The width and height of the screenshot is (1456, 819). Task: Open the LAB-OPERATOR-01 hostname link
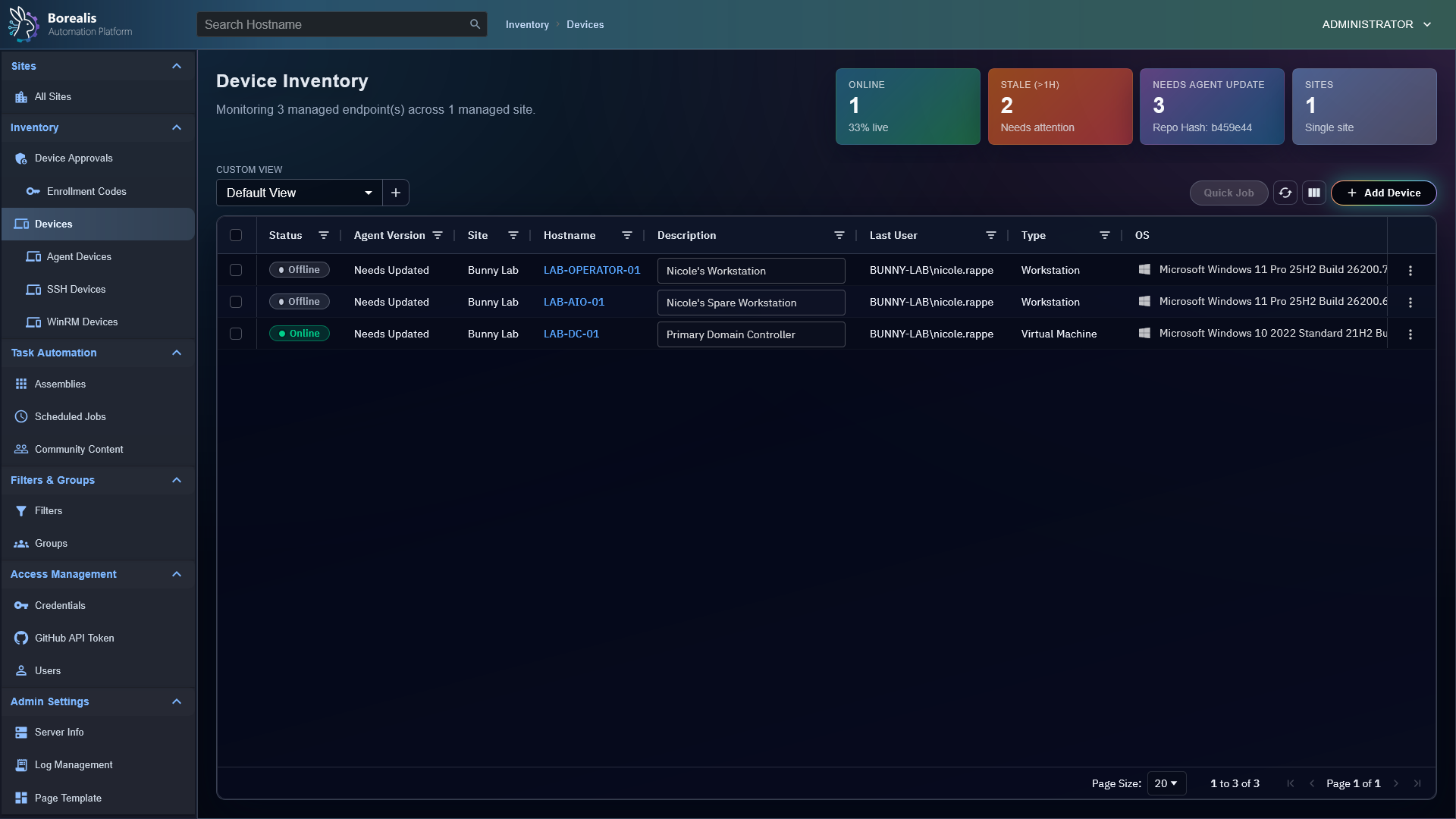coord(591,270)
